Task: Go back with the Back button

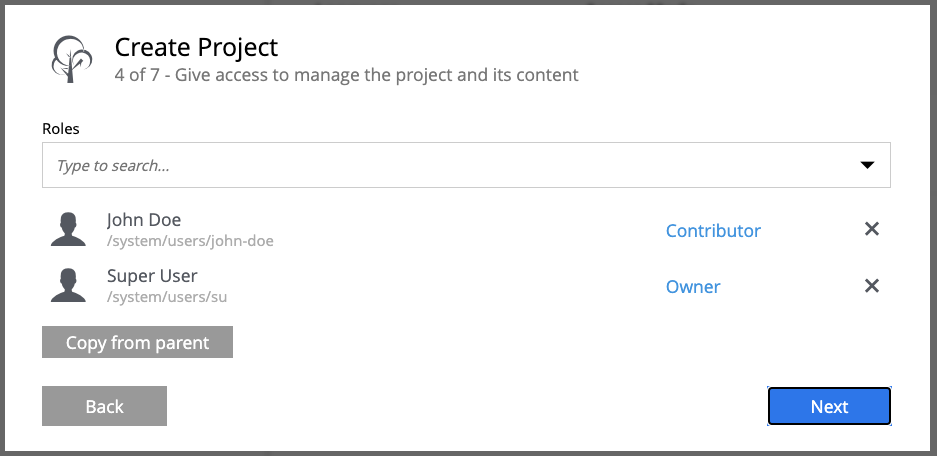Action: (x=104, y=406)
